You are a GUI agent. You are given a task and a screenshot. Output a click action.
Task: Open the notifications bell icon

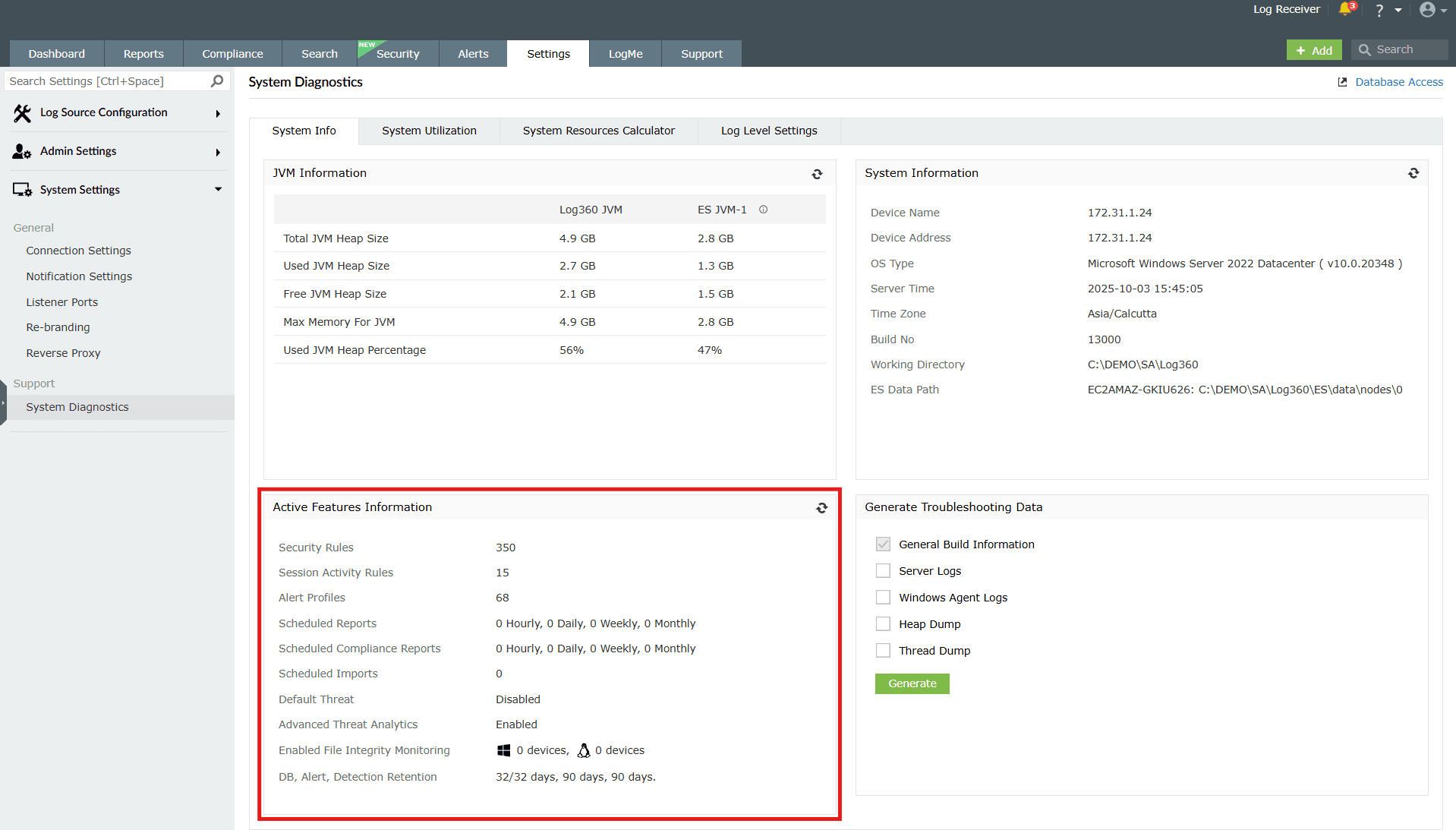pyautogui.click(x=1345, y=9)
